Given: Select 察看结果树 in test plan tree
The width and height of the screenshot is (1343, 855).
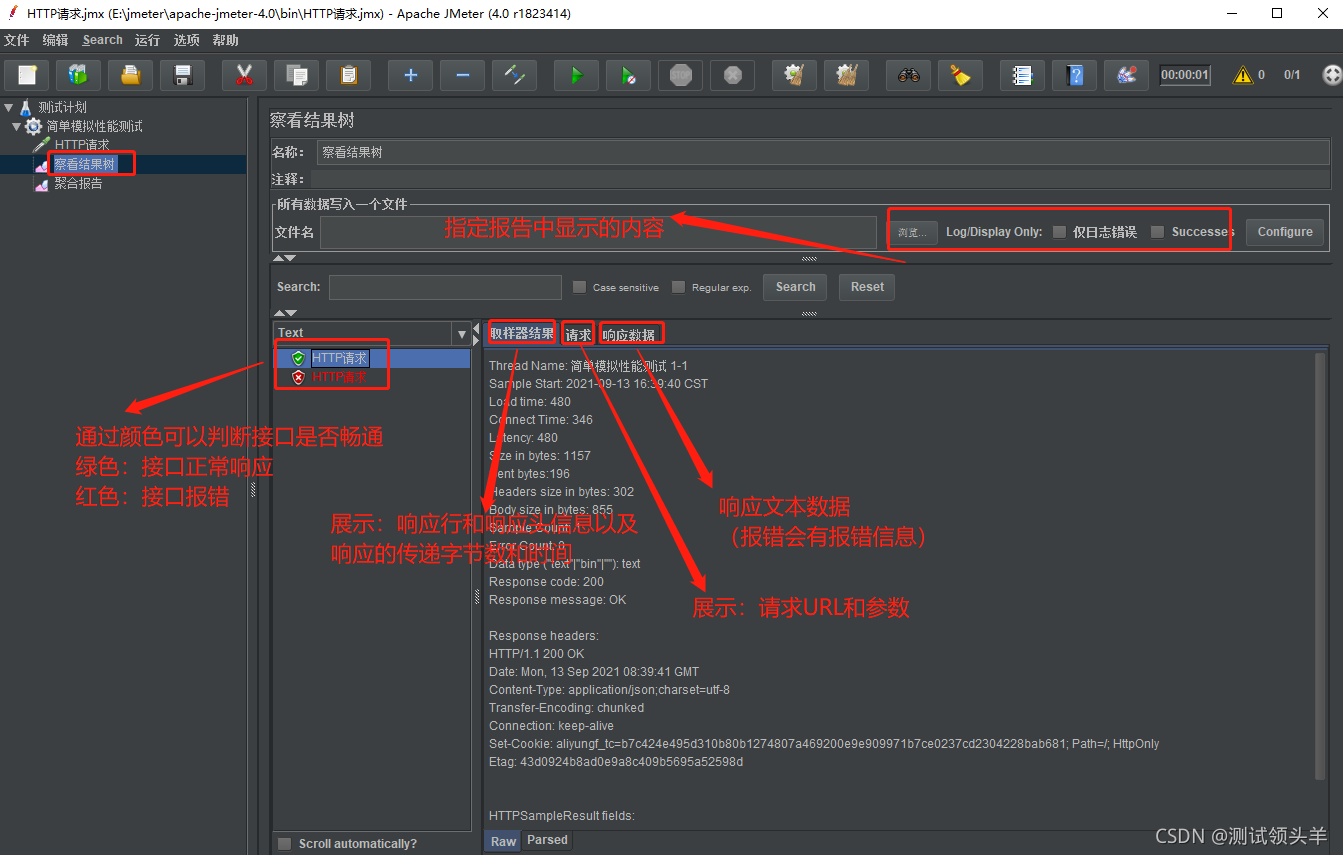Looking at the screenshot, I should click(x=84, y=164).
